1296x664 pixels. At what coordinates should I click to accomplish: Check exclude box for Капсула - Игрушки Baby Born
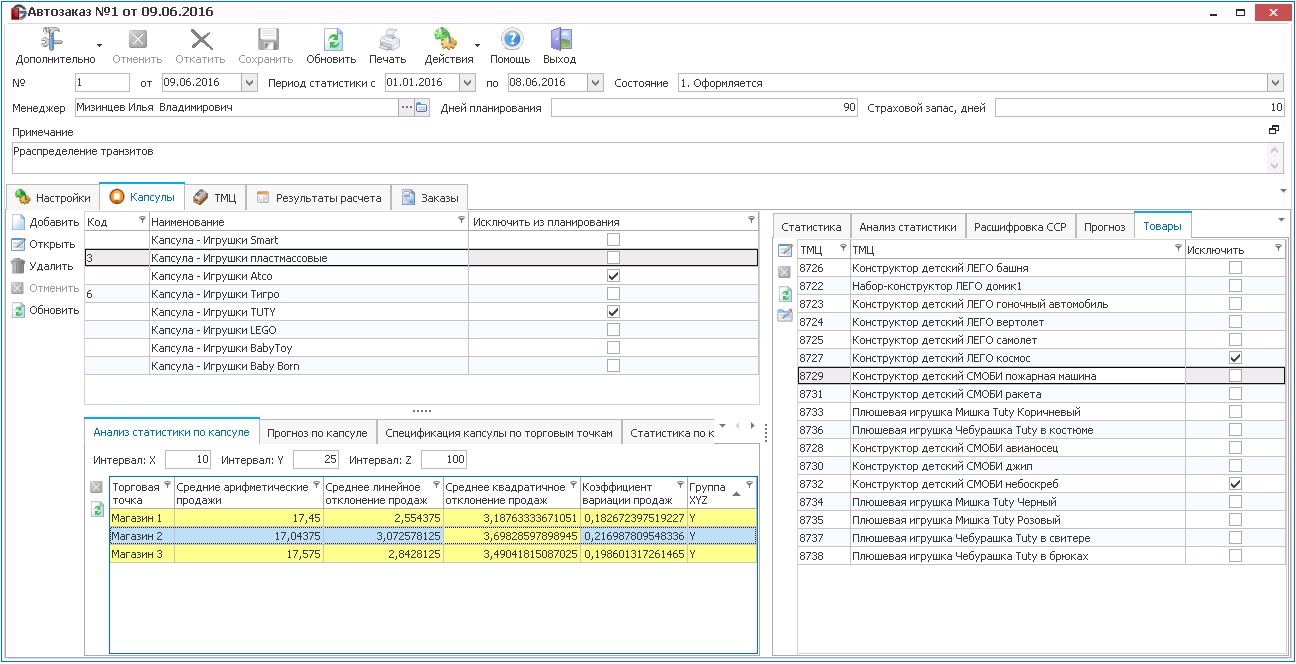click(613, 366)
